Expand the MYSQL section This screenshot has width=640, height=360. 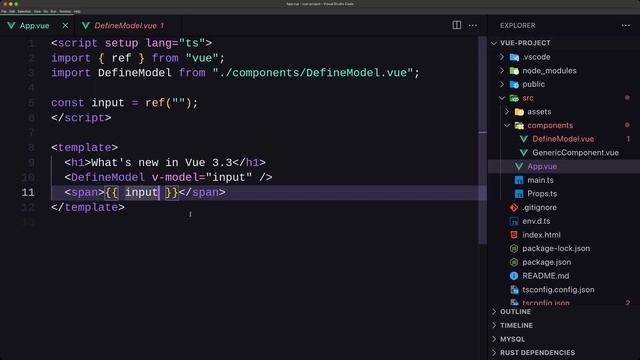click(x=512, y=339)
